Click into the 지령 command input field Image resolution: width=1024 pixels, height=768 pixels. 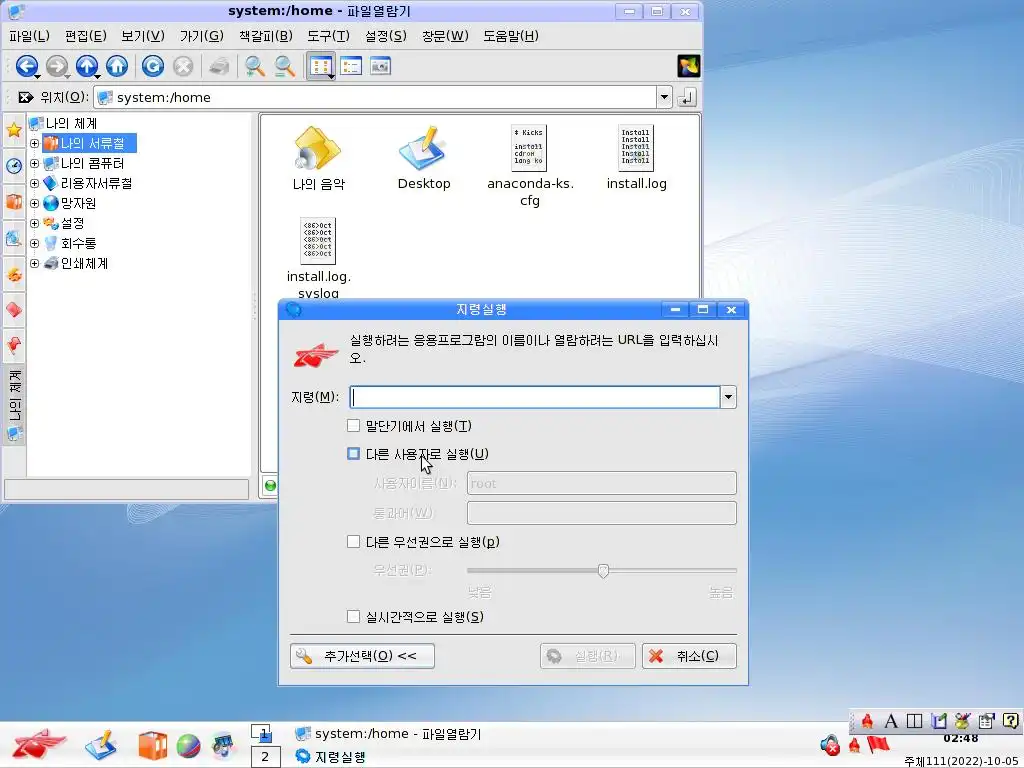tap(535, 397)
